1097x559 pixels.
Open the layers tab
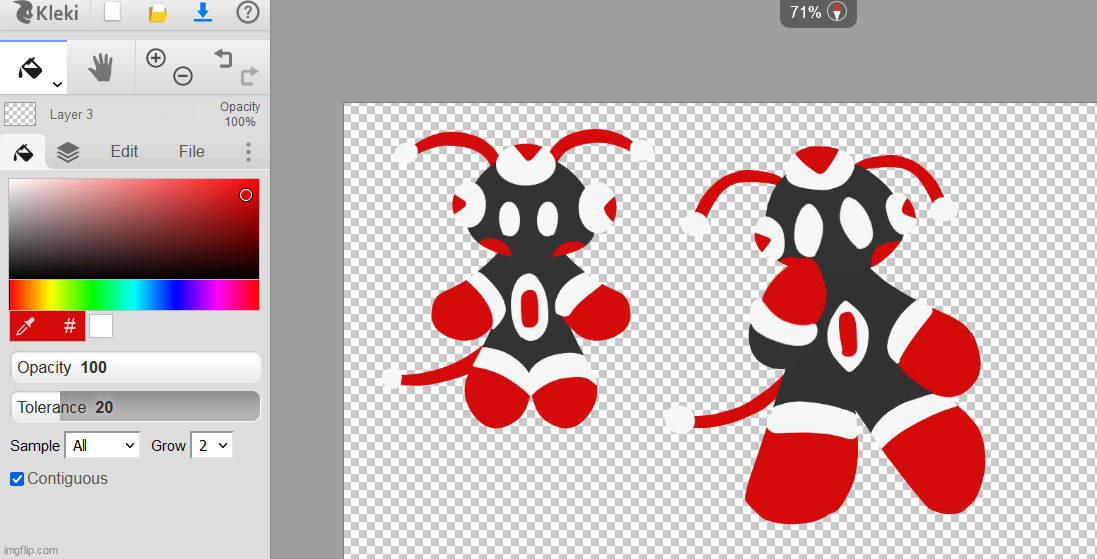[67, 152]
